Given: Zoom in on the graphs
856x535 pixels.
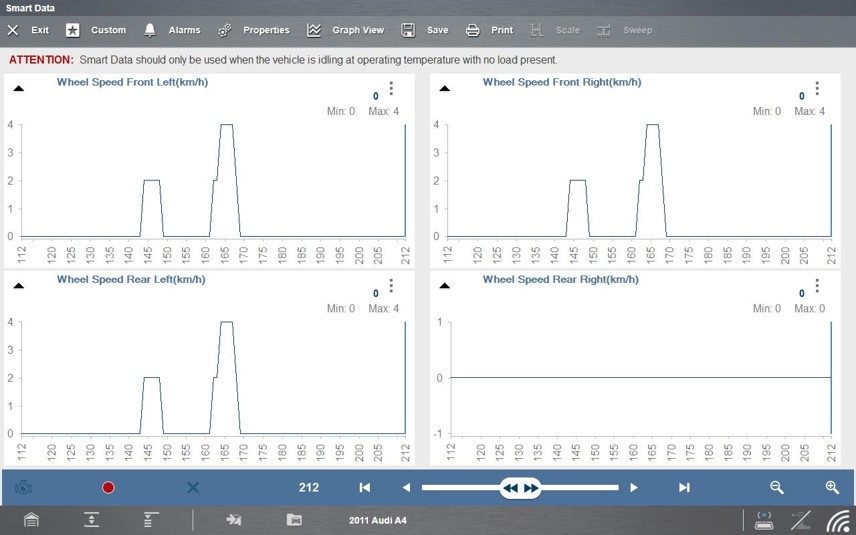Looking at the screenshot, I should (x=831, y=488).
